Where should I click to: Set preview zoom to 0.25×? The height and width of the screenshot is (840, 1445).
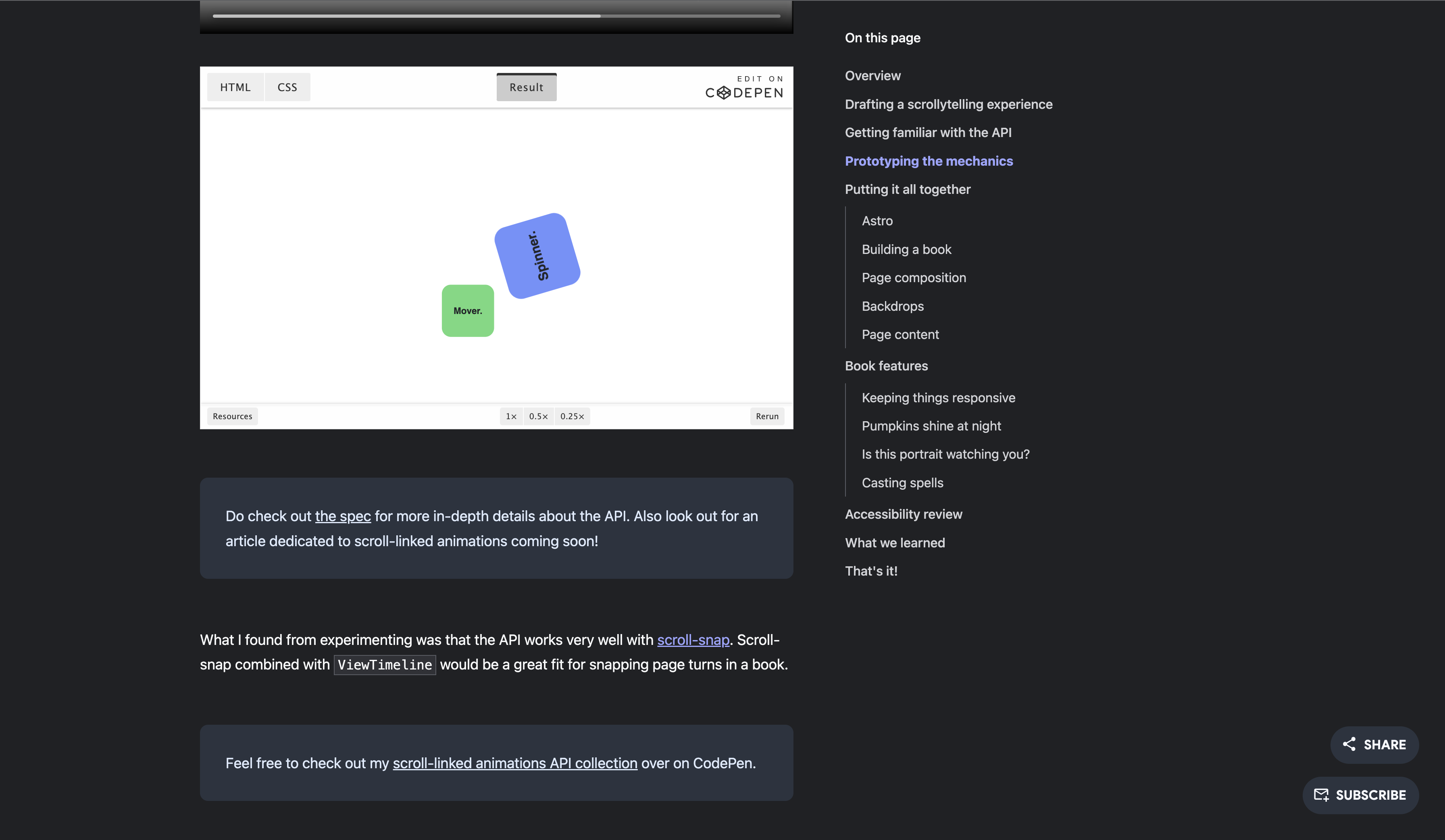572,416
